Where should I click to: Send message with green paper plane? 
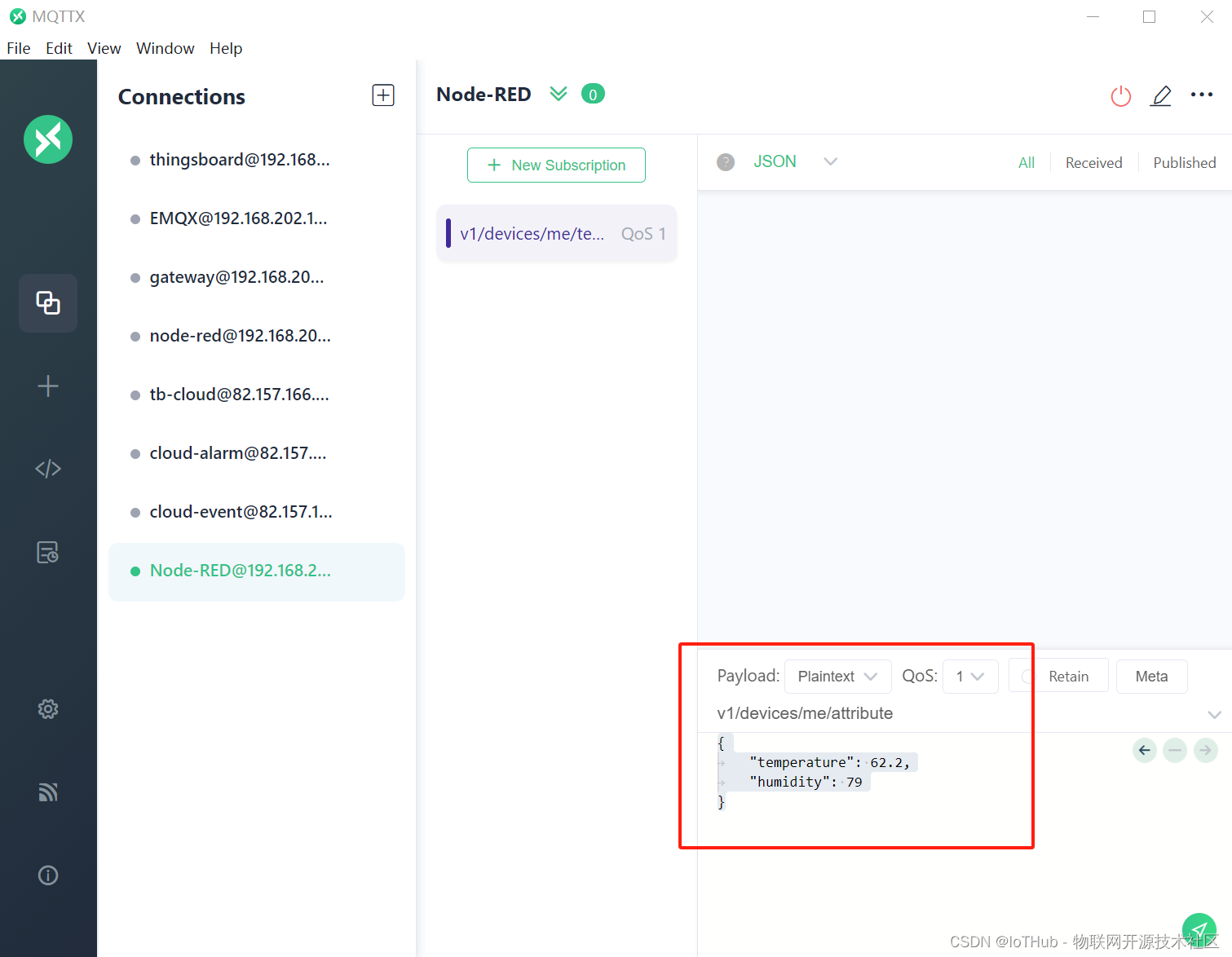click(1199, 930)
